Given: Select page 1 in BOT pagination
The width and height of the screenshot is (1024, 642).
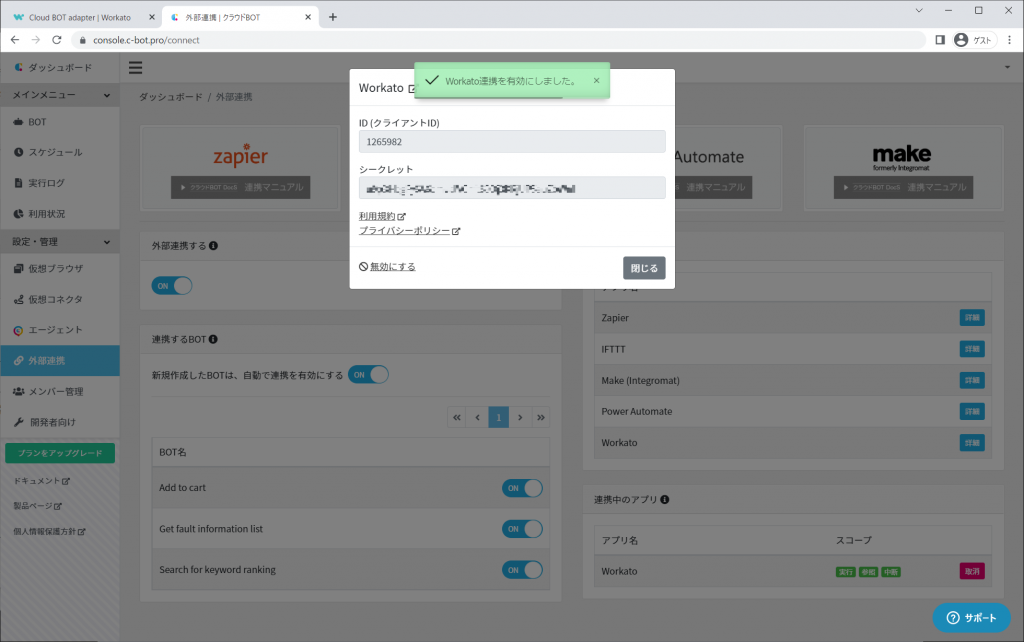Looking at the screenshot, I should (498, 417).
